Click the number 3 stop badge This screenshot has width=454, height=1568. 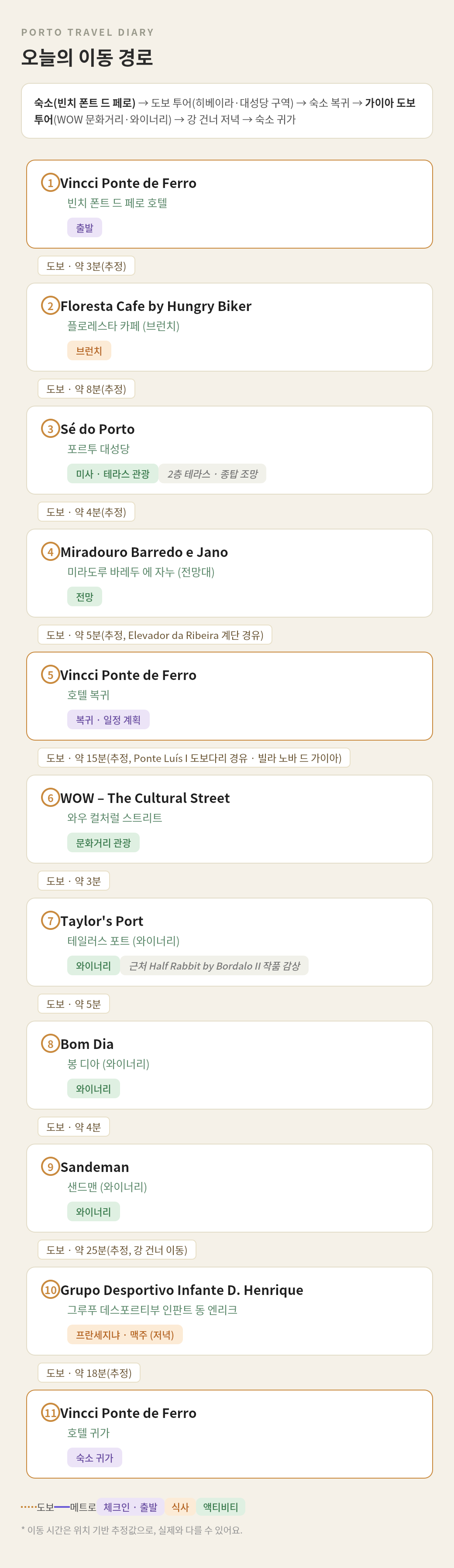(x=50, y=428)
